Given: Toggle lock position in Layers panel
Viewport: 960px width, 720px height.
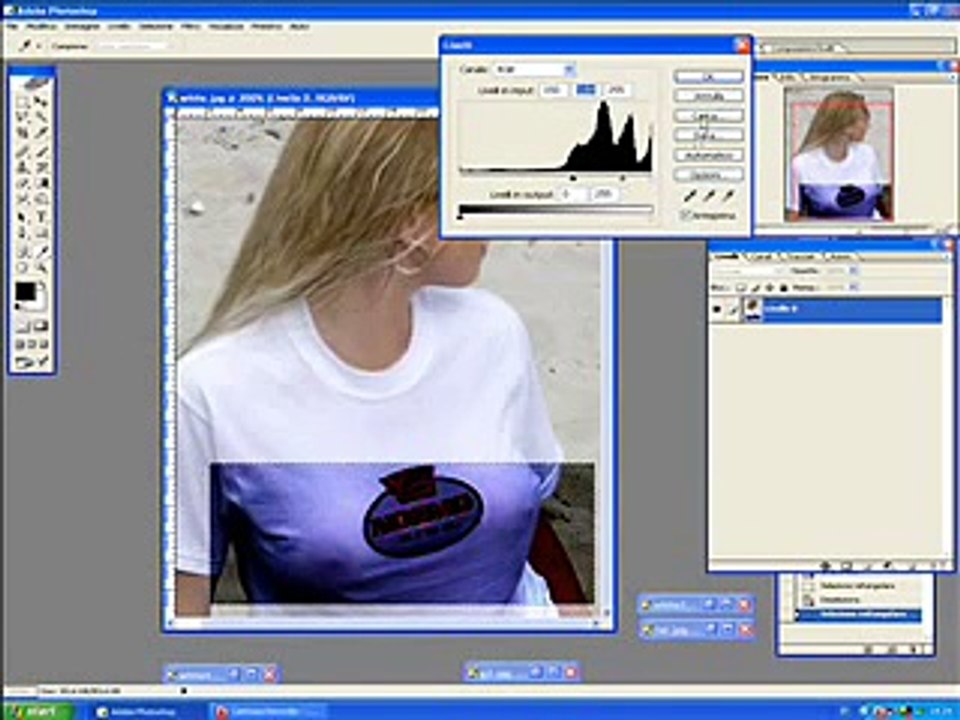Looking at the screenshot, I should 770,288.
